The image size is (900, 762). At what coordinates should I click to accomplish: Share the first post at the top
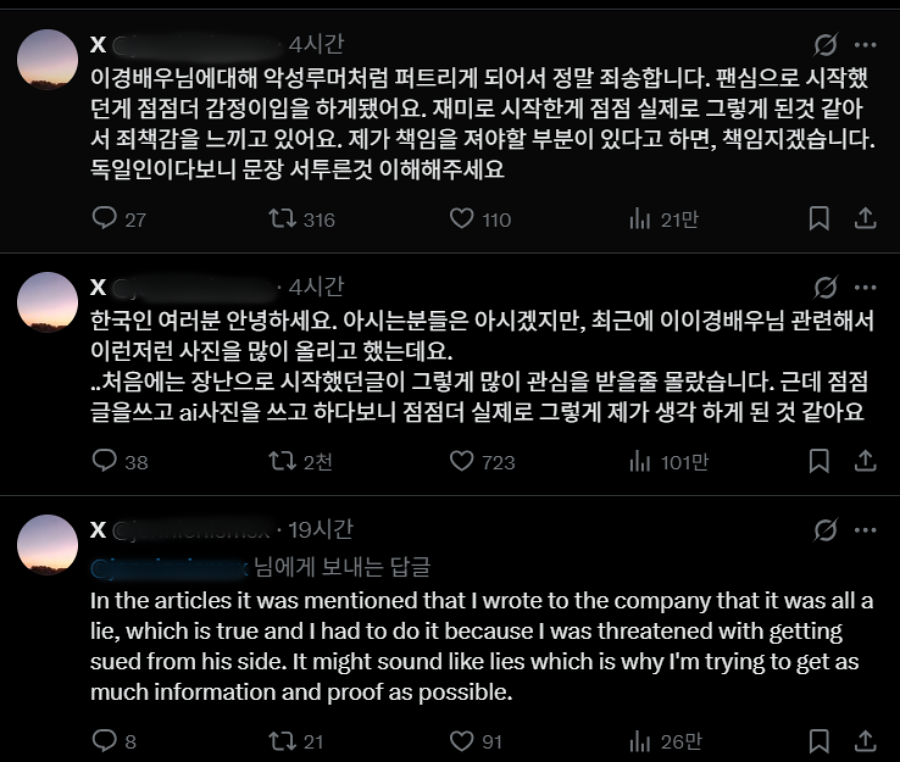[x=865, y=219]
